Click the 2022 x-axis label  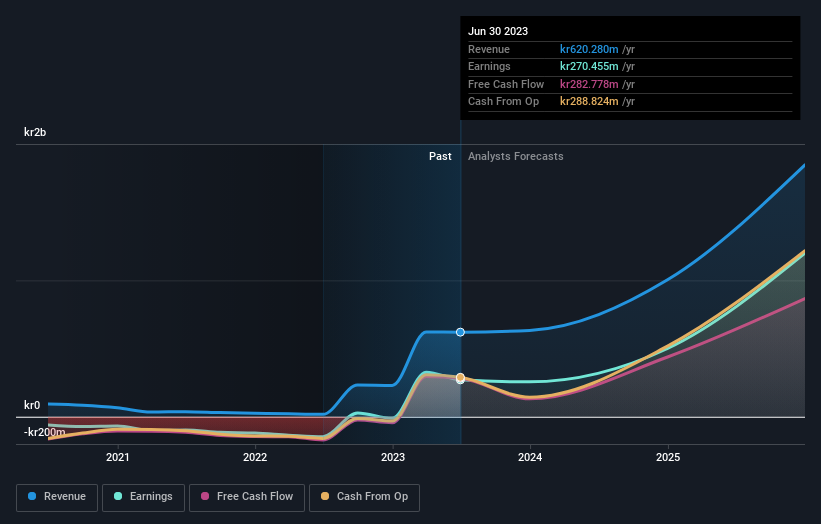point(255,458)
